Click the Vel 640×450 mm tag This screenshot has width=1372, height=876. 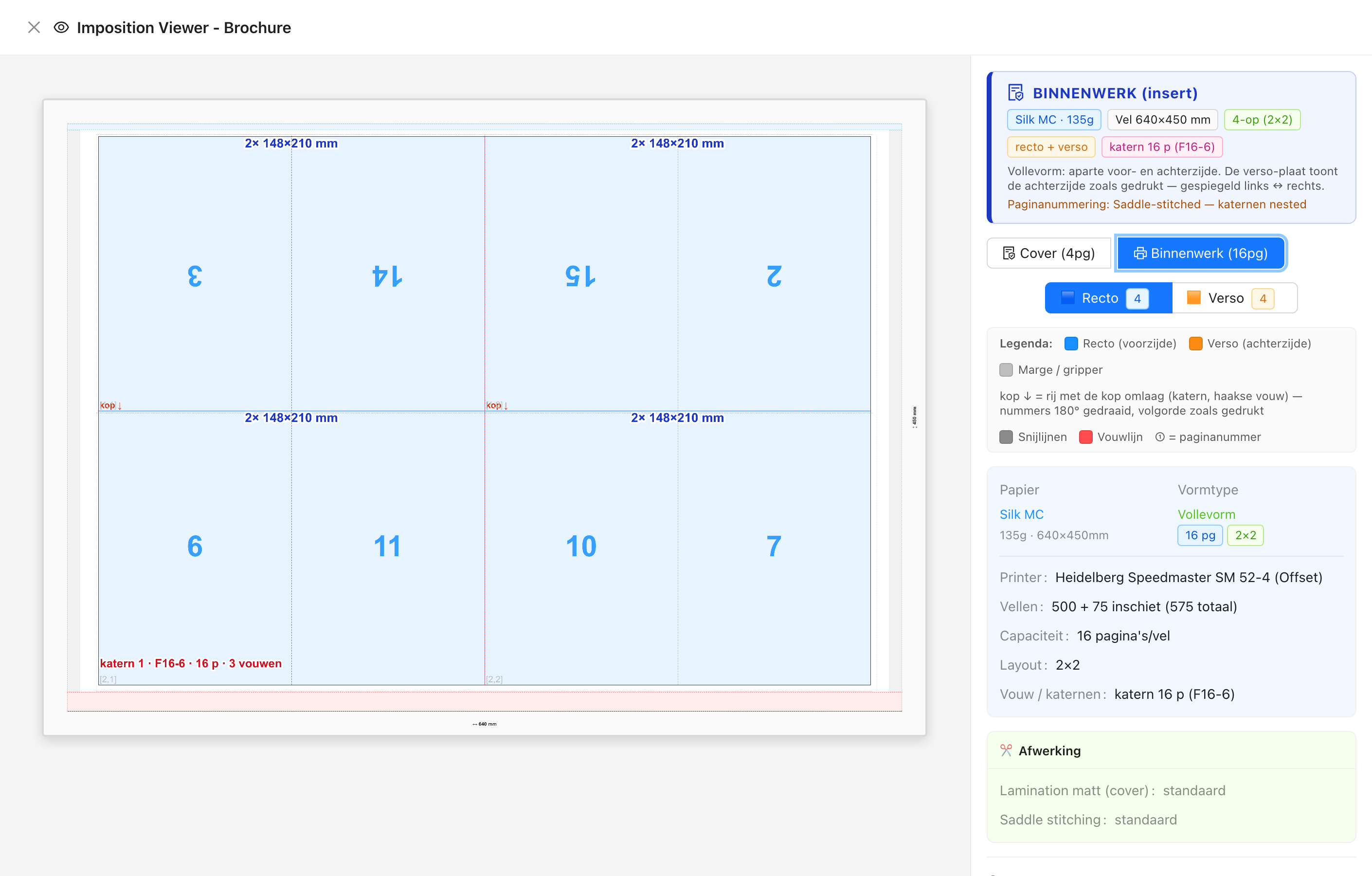coord(1162,120)
